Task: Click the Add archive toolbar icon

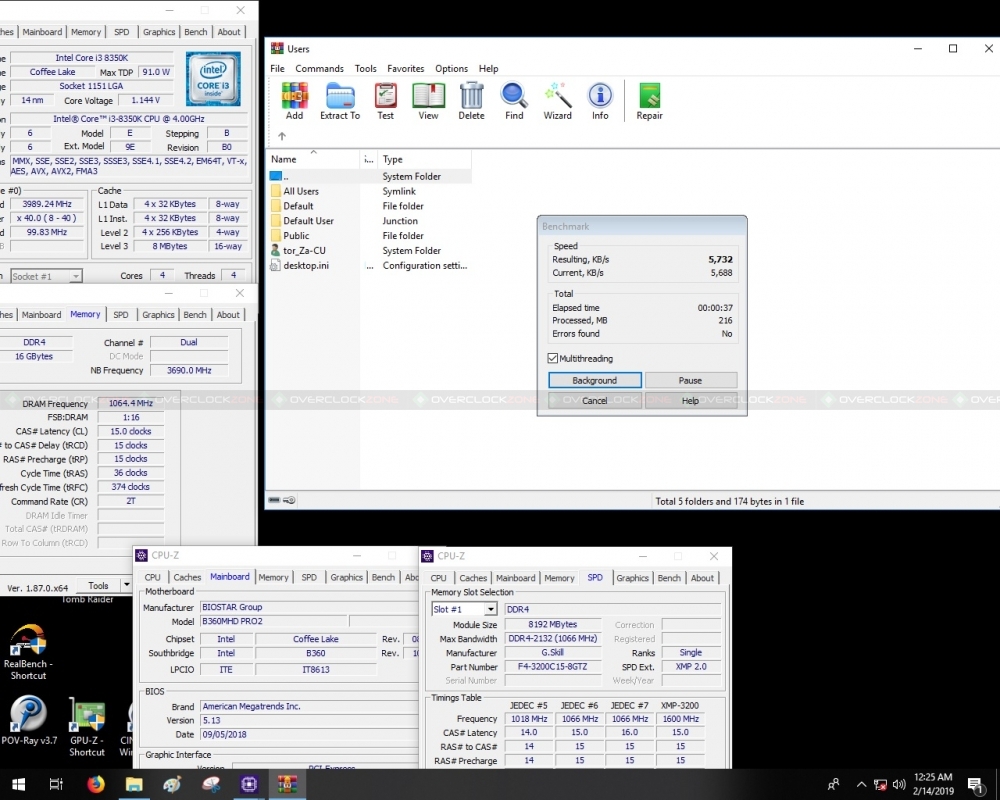Action: (x=294, y=101)
